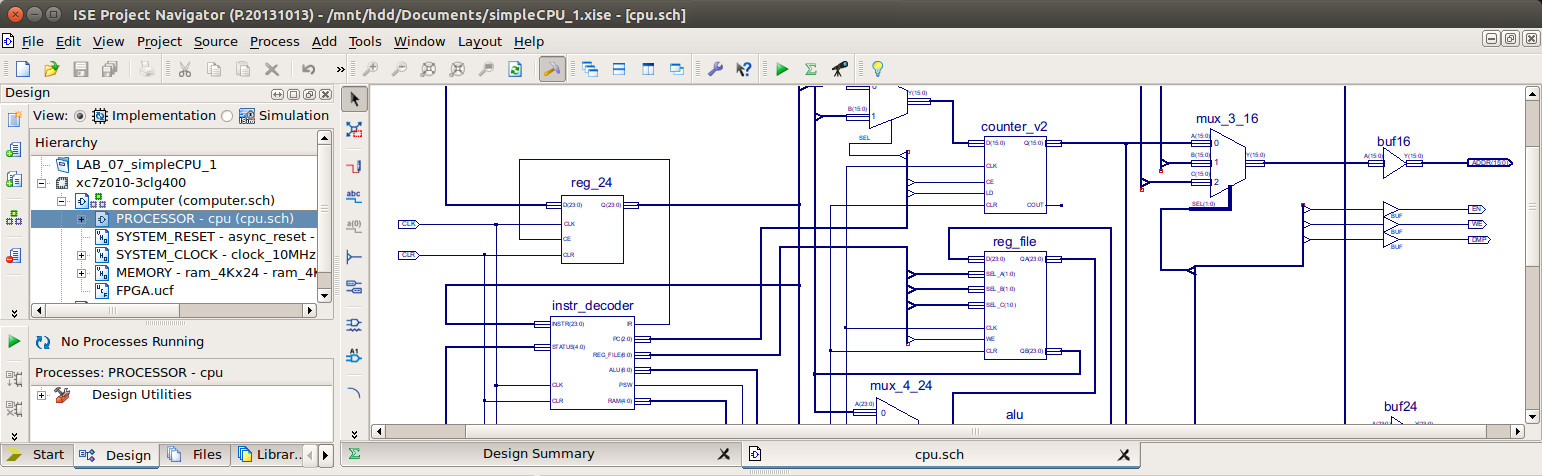Close the cpu.sch tab

(x=1124, y=455)
